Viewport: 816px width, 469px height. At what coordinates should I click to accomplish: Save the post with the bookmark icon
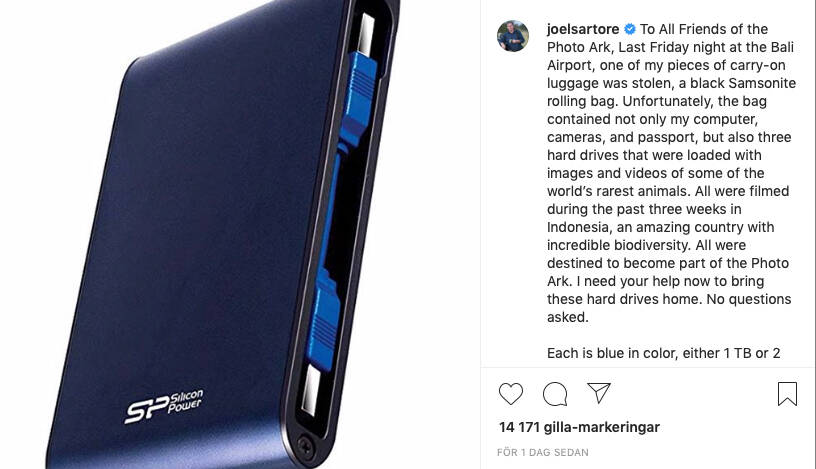coord(787,394)
